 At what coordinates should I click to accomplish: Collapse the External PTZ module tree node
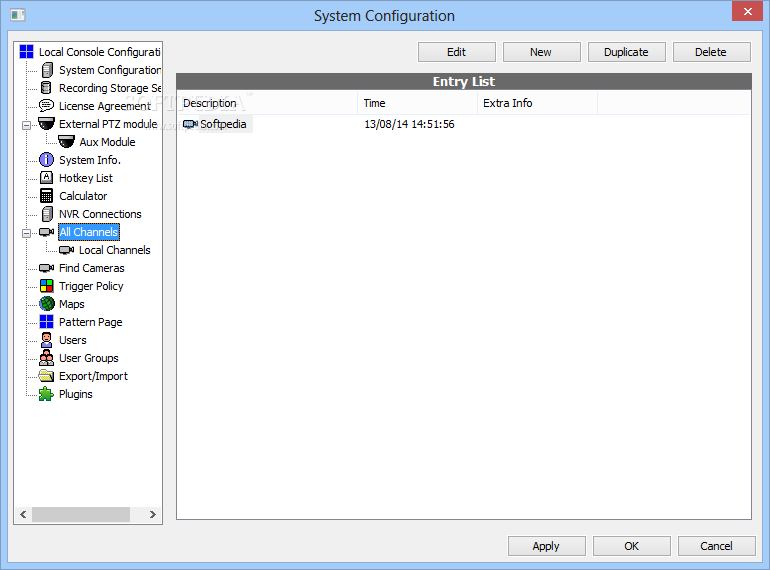tap(27, 126)
